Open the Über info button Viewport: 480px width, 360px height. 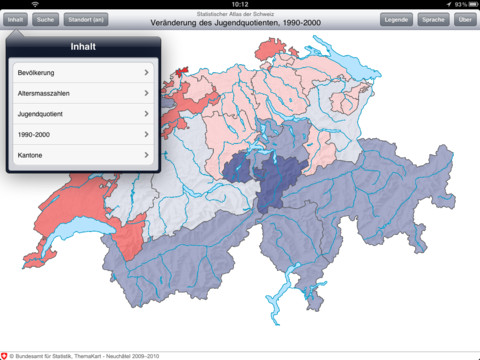pos(465,20)
